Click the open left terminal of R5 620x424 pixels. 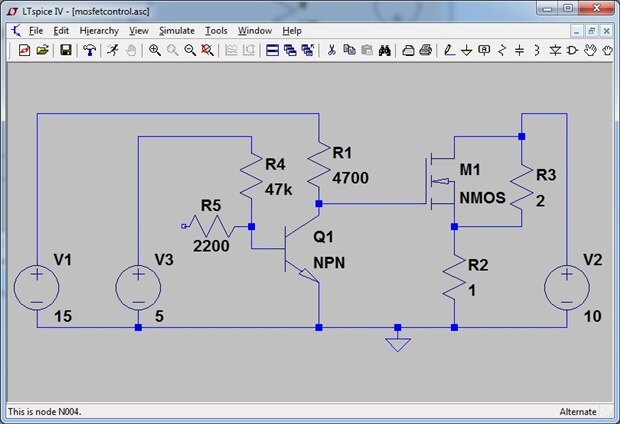183,226
